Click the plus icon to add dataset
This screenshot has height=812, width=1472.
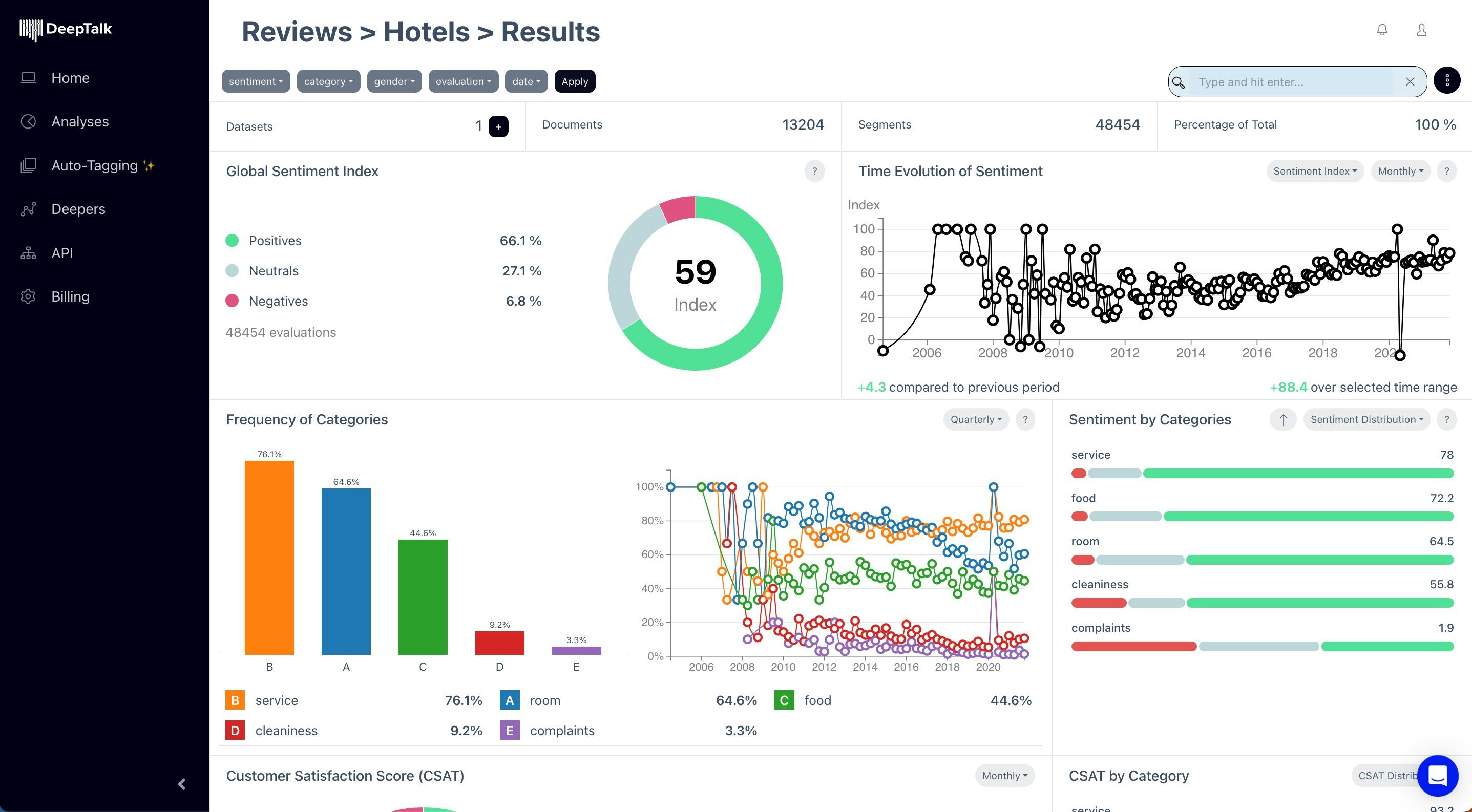[498, 127]
